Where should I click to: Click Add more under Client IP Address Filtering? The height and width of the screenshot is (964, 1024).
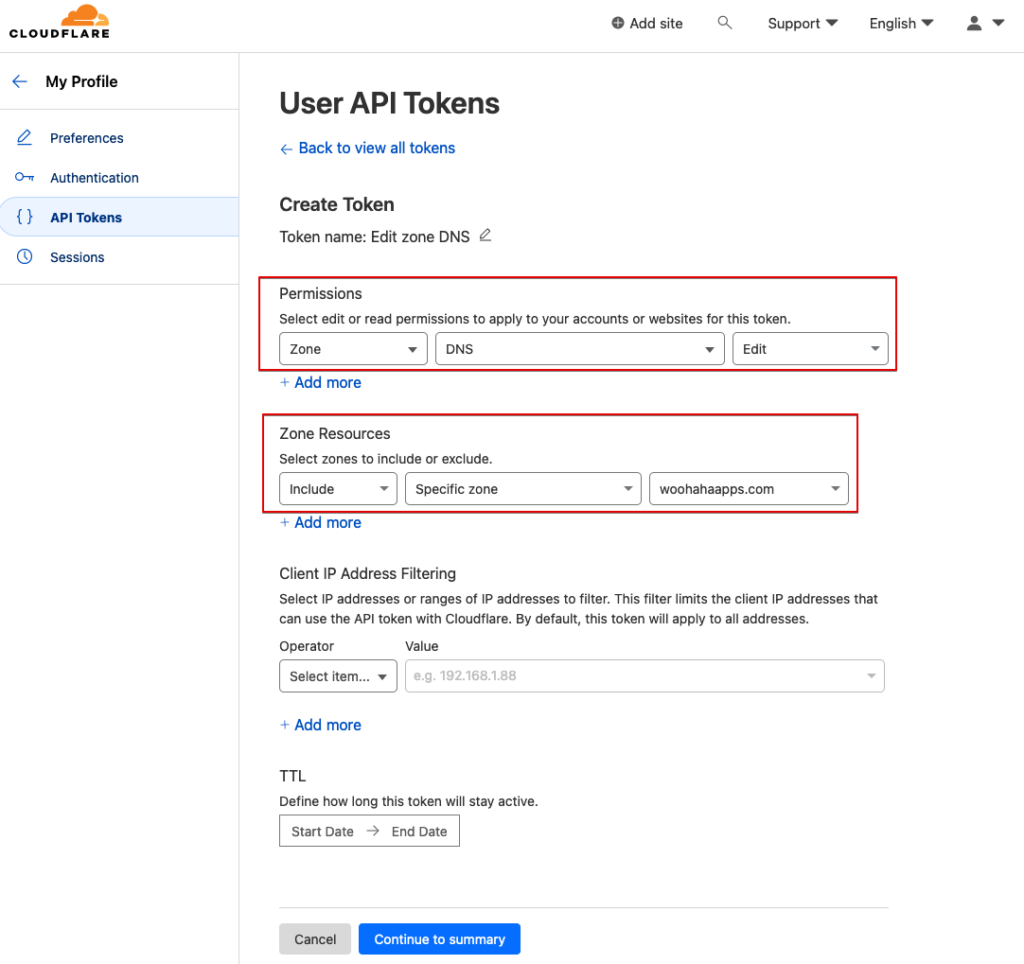(321, 725)
